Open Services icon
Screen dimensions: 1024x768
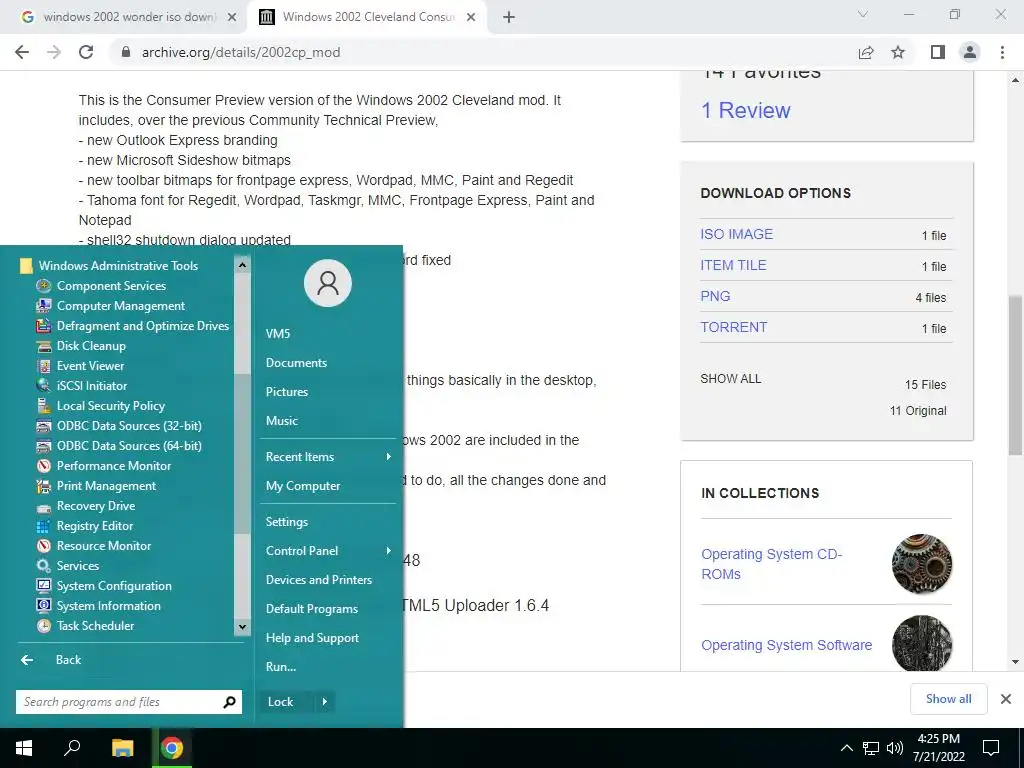point(44,566)
